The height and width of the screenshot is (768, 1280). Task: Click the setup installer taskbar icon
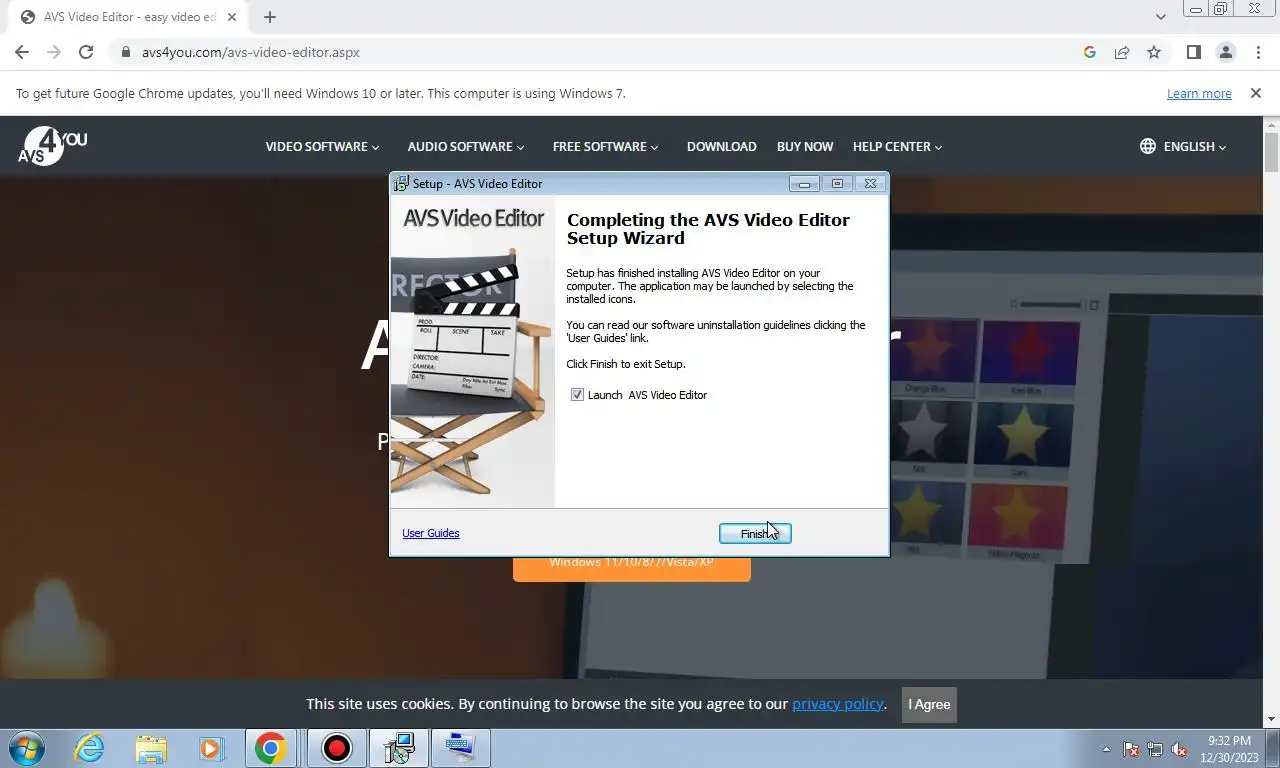399,748
